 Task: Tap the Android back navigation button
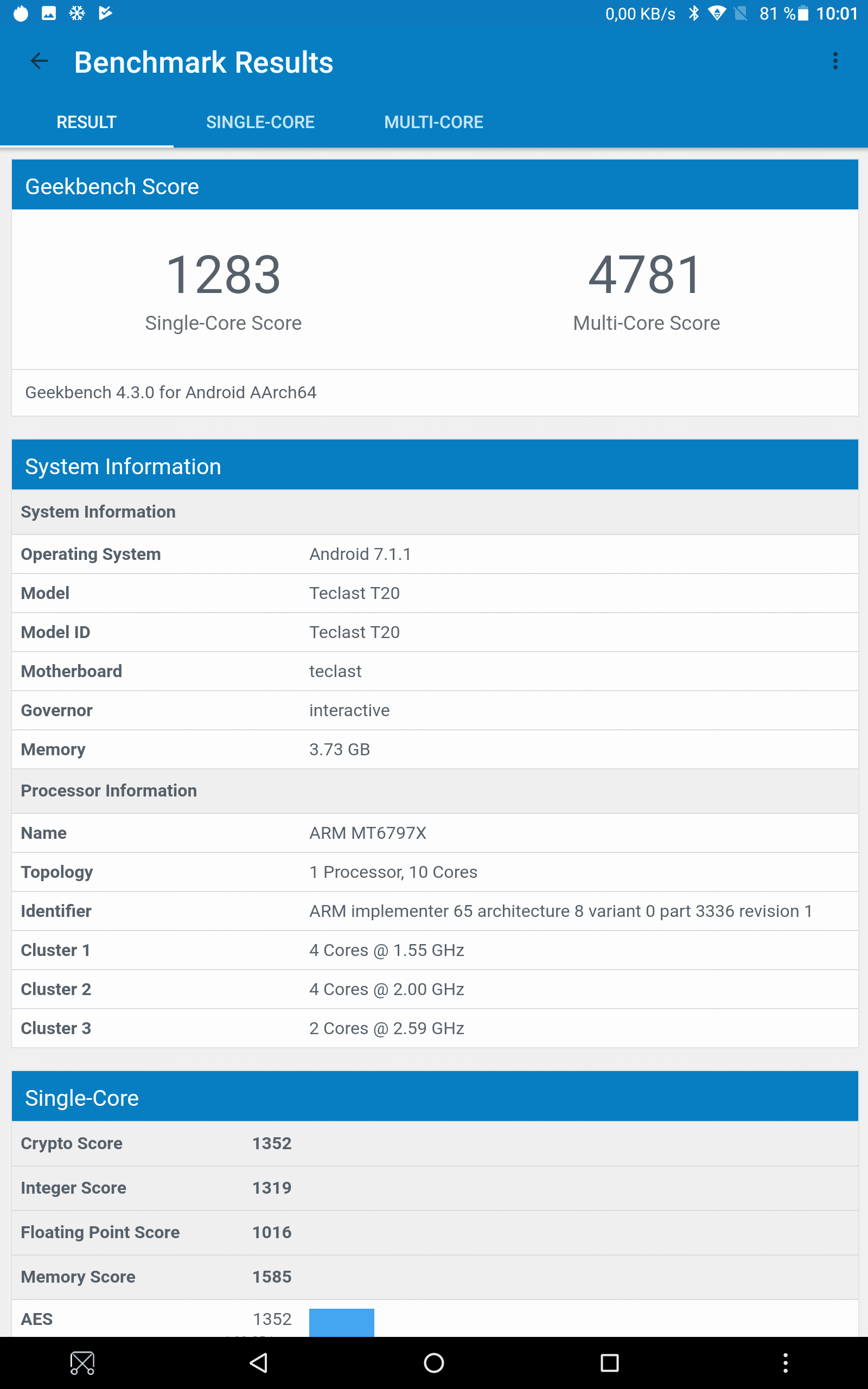pyautogui.click(x=259, y=1362)
